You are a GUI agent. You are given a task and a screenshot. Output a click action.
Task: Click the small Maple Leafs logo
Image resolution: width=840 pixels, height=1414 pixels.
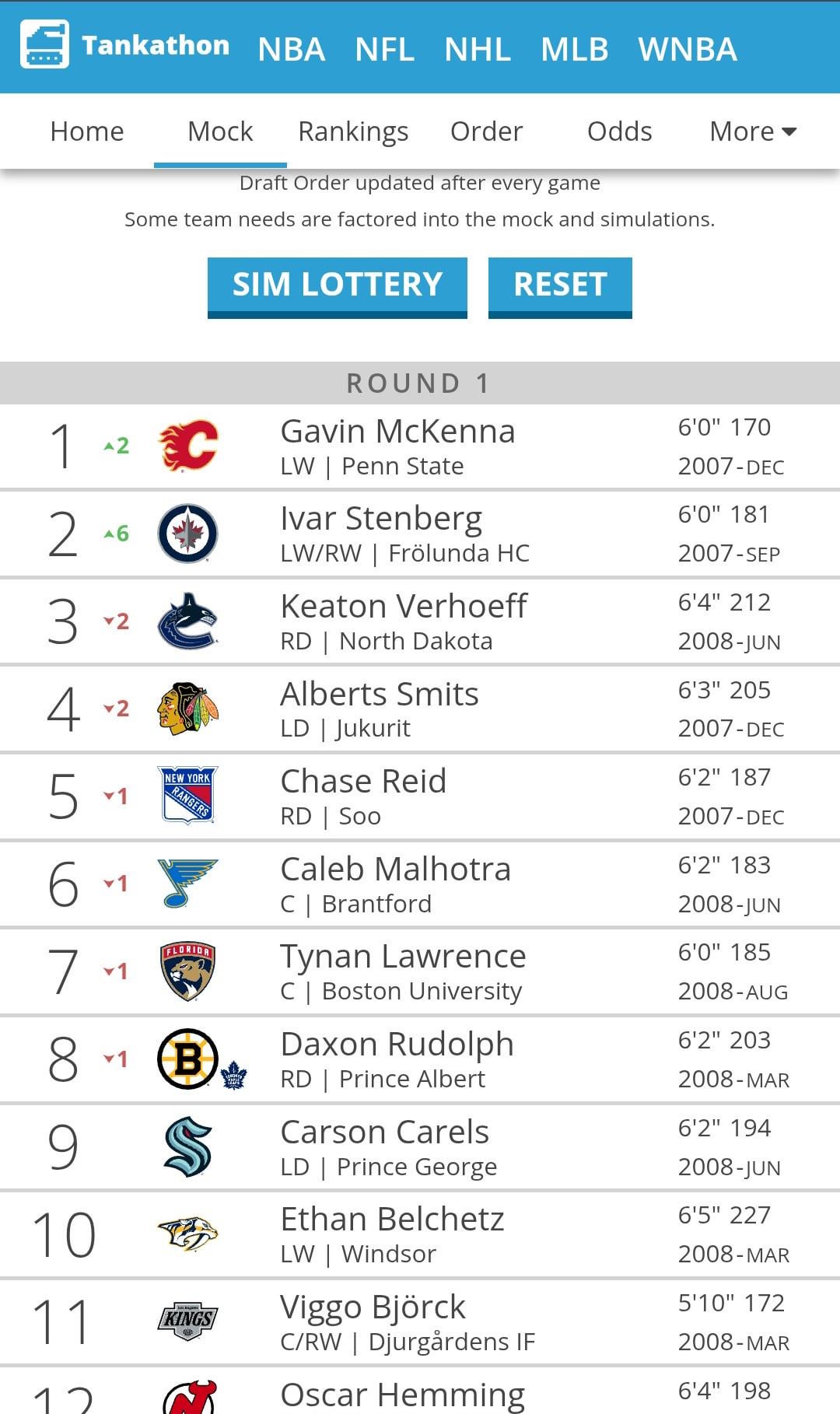click(x=233, y=1076)
